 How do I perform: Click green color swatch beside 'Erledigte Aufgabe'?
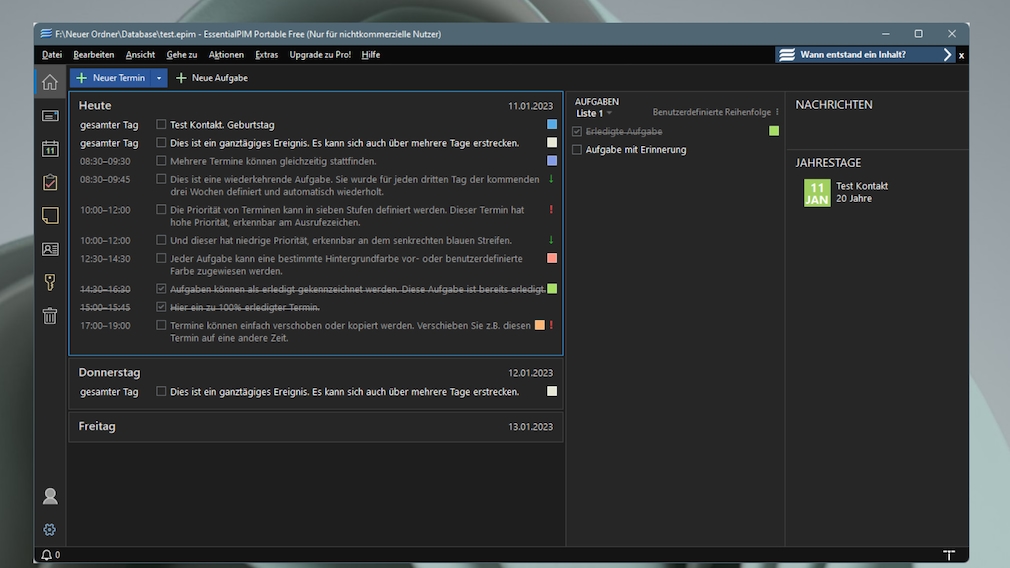(774, 131)
